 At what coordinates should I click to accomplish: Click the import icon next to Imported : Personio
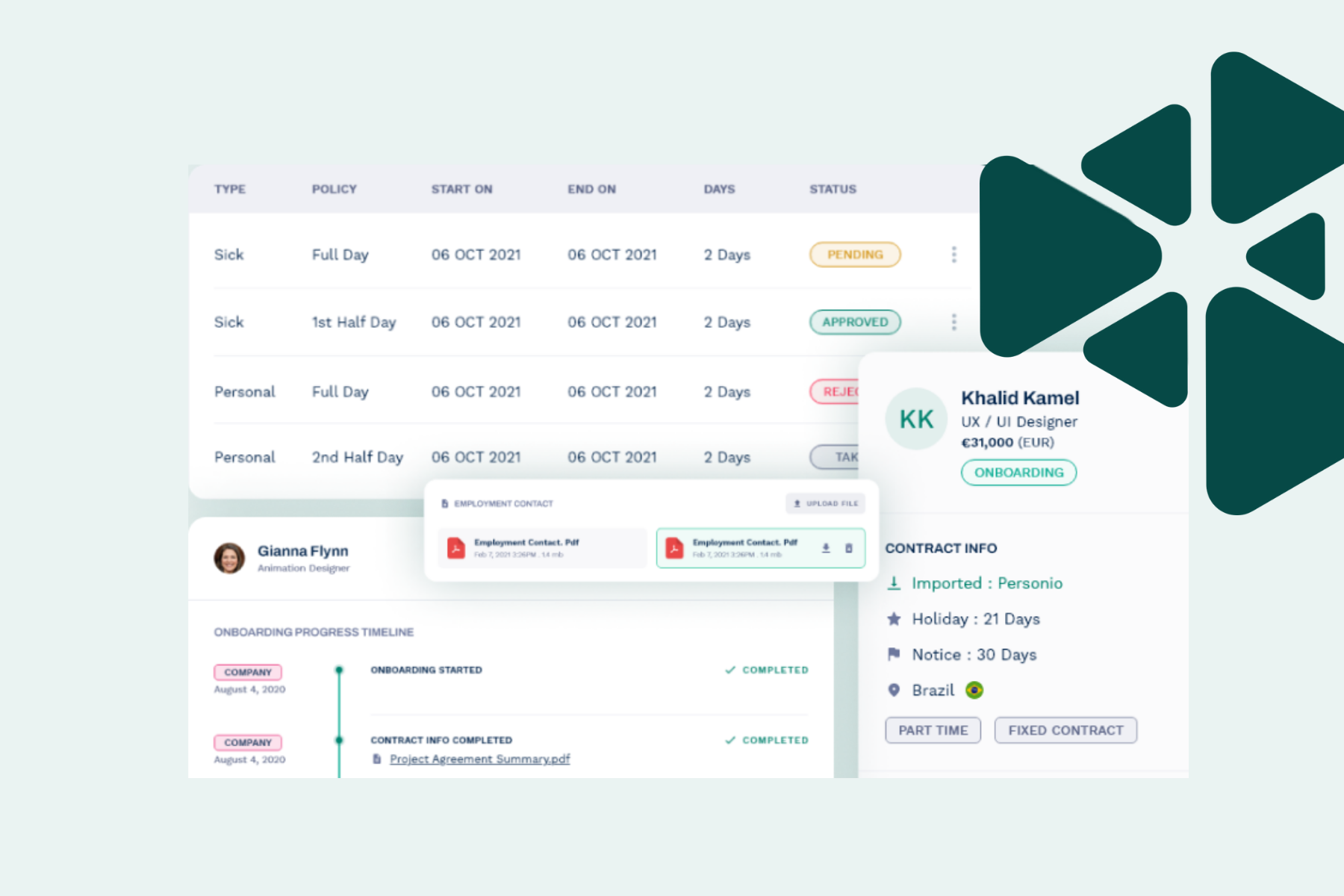[893, 584]
